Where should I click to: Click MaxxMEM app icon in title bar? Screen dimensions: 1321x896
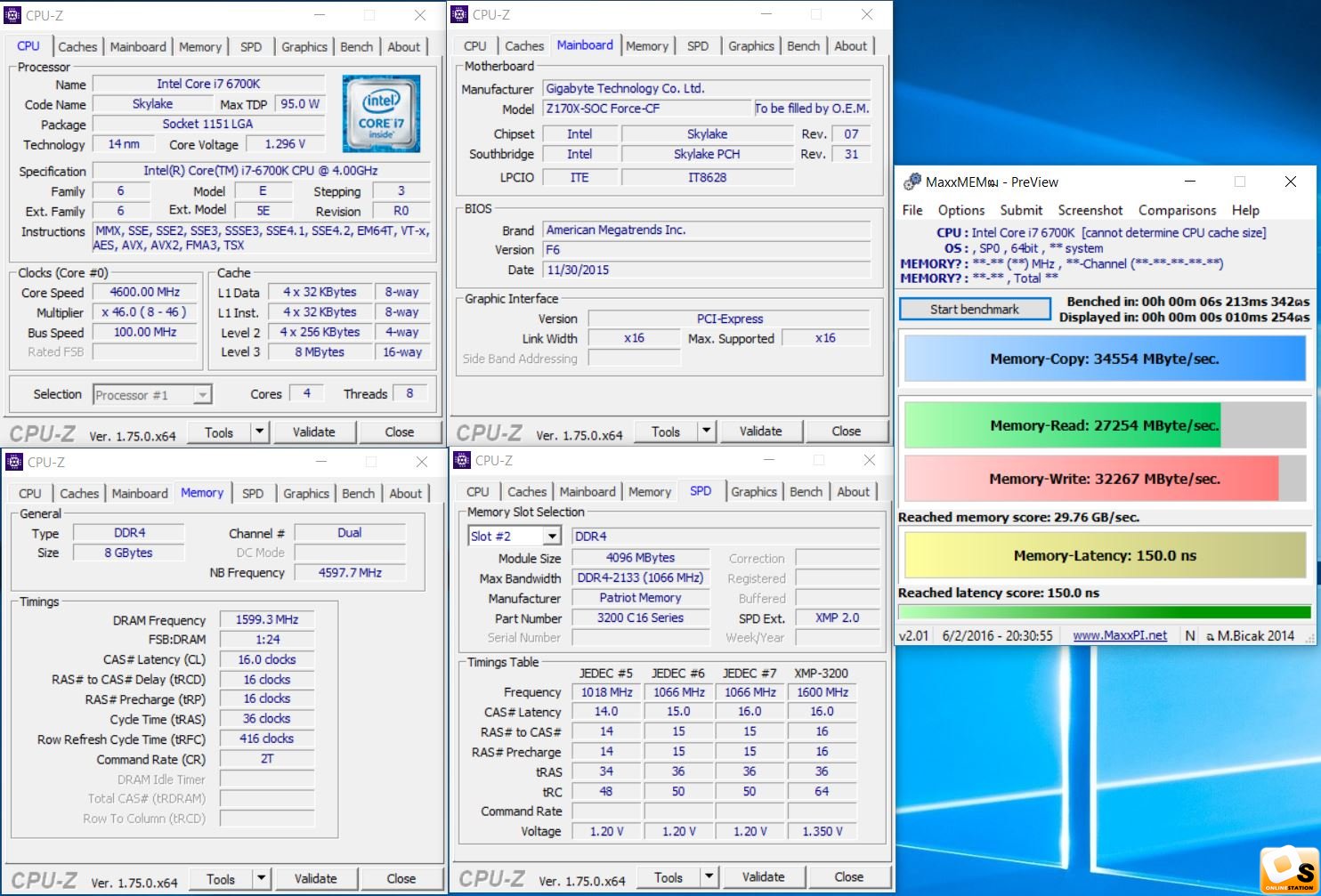(x=912, y=182)
